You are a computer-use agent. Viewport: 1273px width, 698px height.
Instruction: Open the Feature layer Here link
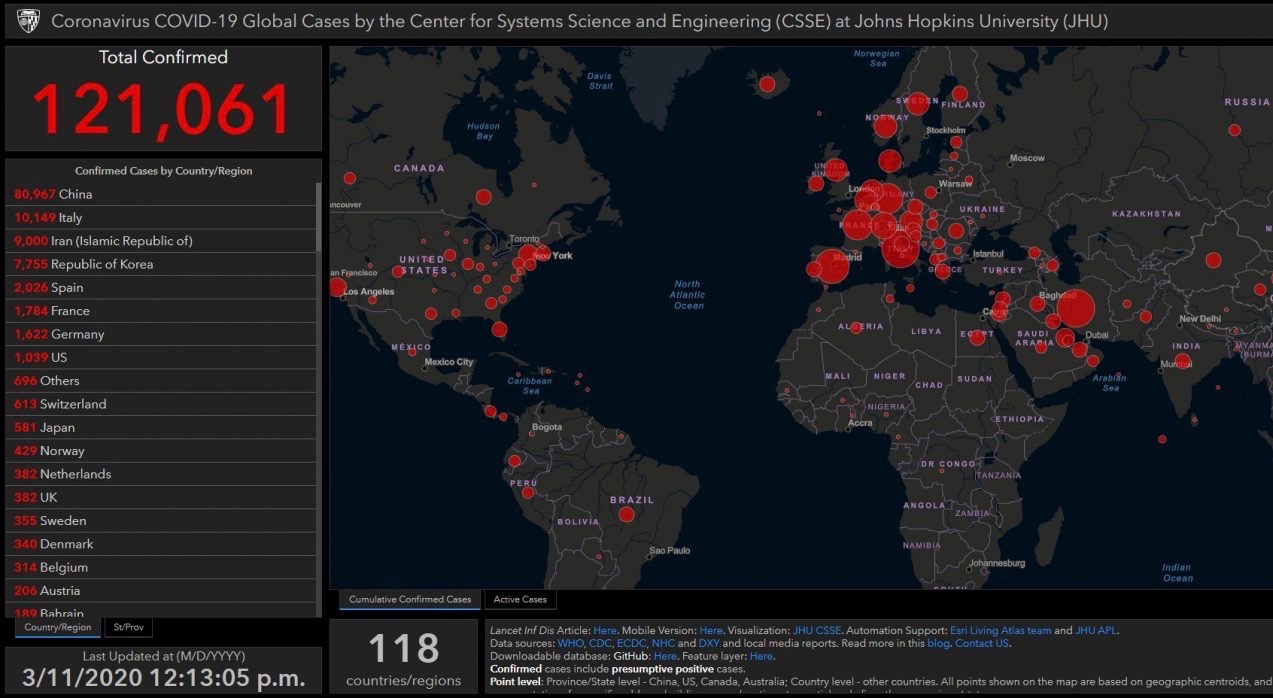(761, 656)
